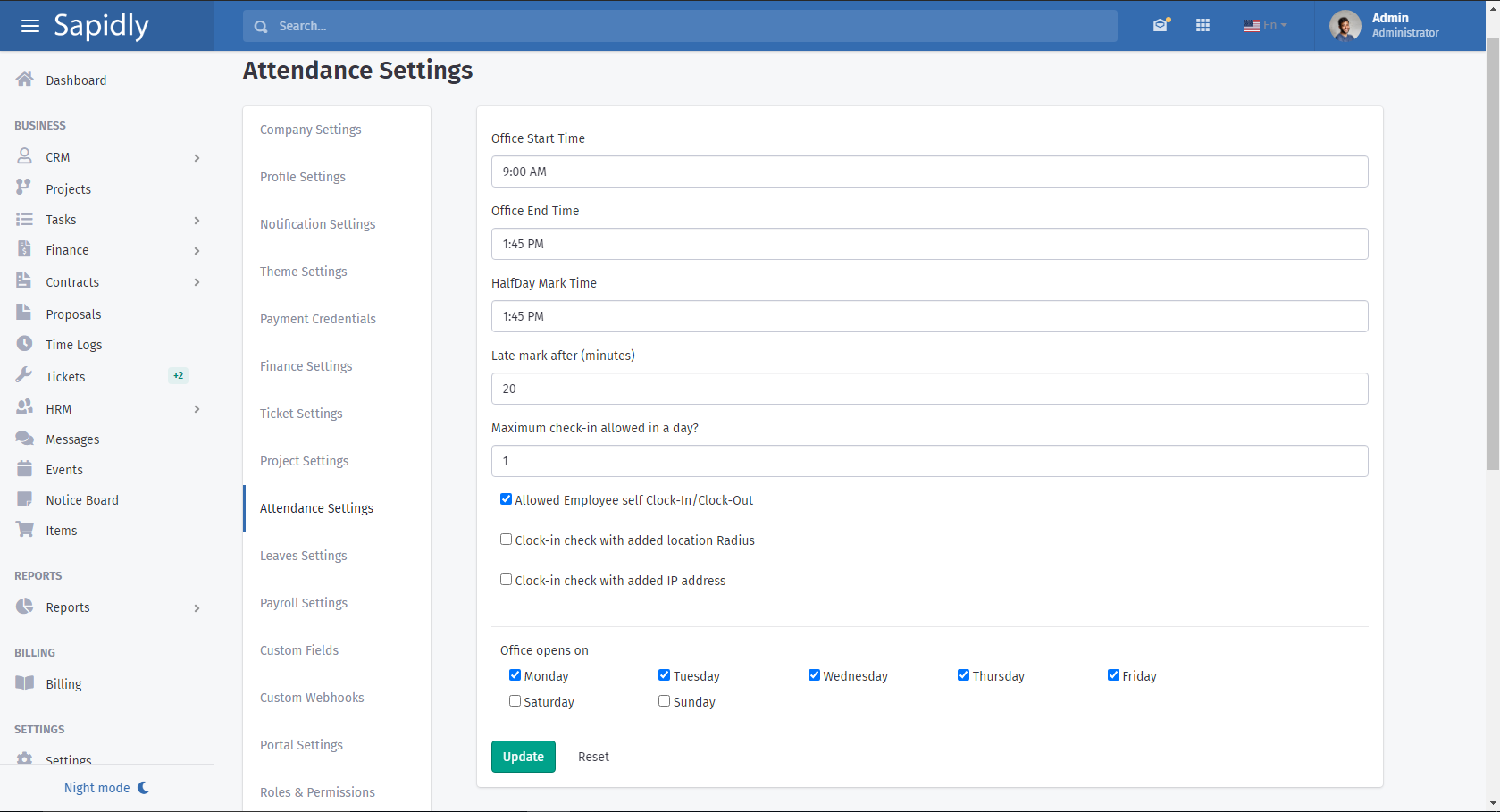Expand the CRM submenu chevron
The width and height of the screenshot is (1500, 812).
[197, 158]
